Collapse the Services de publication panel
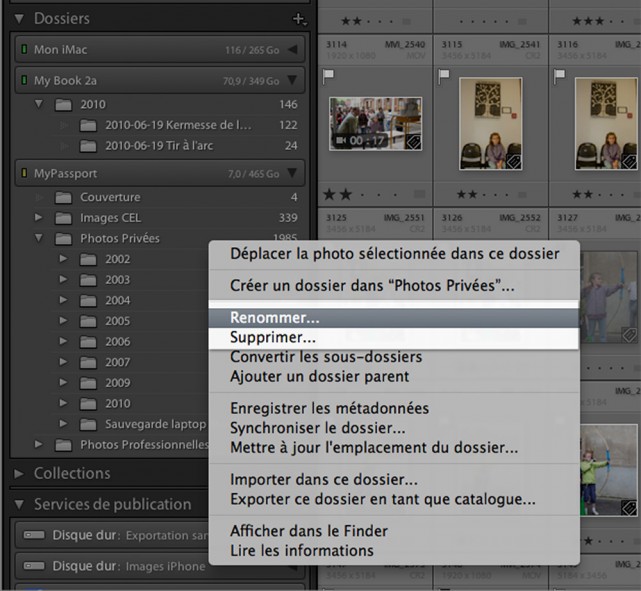 (x=19, y=504)
